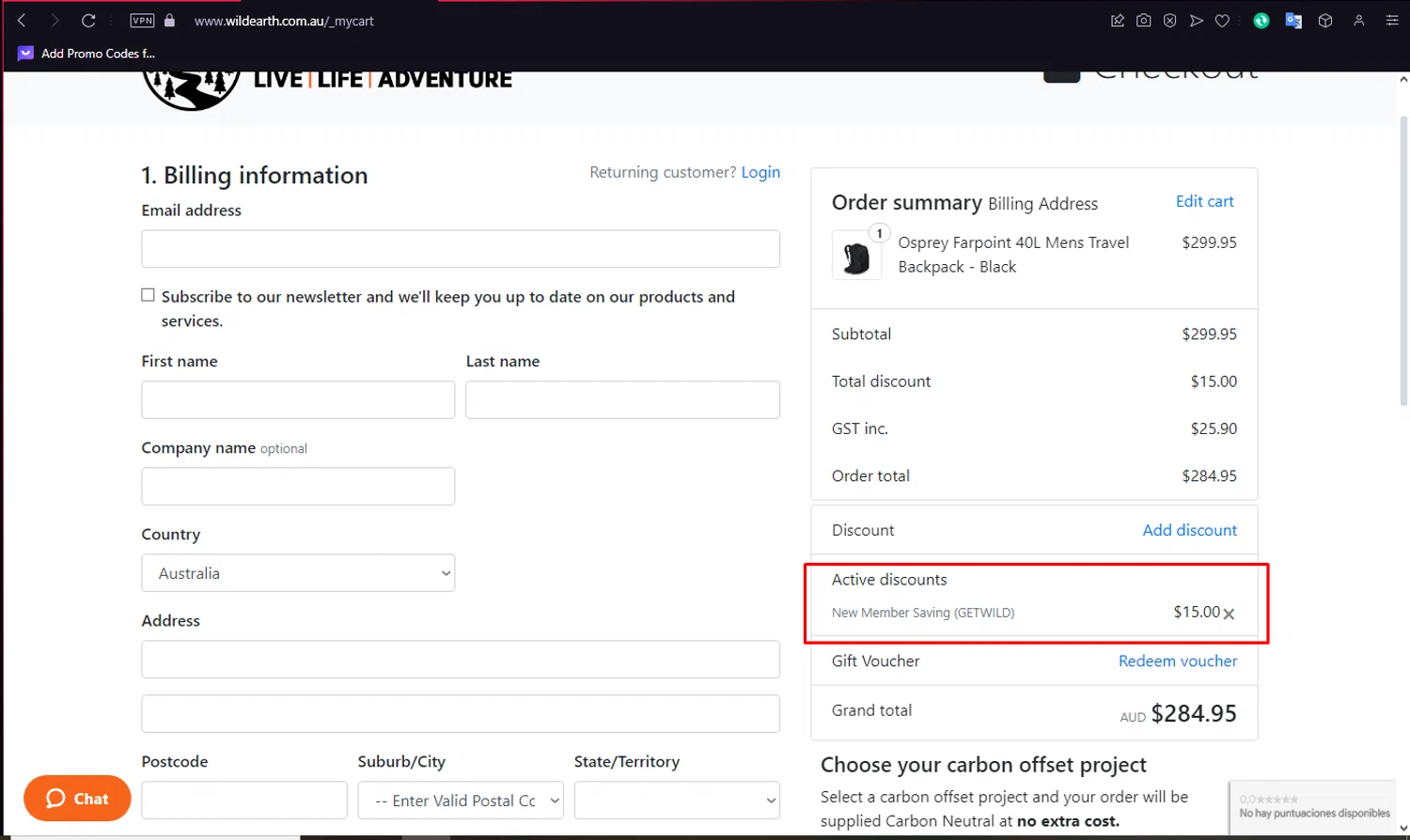Click the browser forward arrow

[x=55, y=20]
